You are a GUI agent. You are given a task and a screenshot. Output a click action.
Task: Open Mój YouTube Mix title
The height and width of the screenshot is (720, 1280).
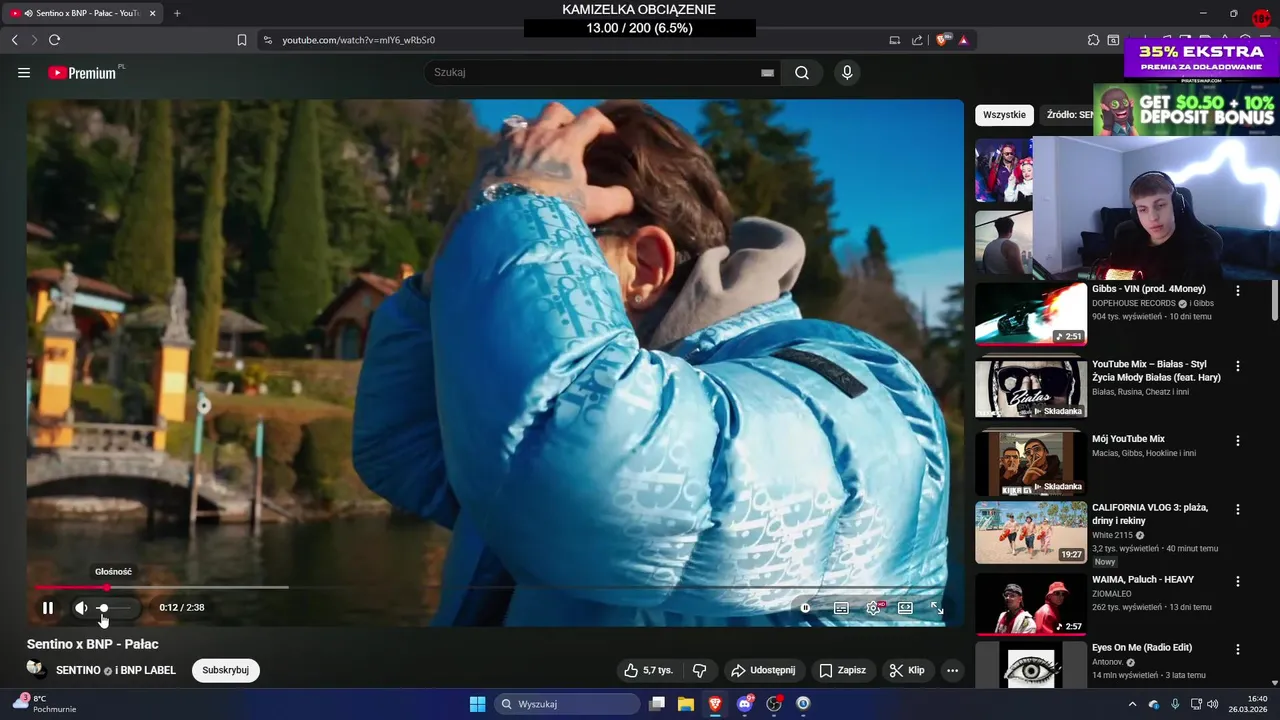[x=1128, y=439]
